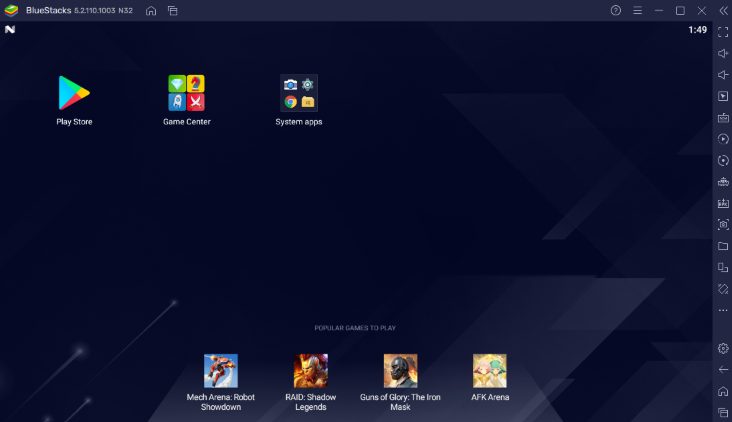
Task: Open the Play Store app
Action: pyautogui.click(x=74, y=93)
